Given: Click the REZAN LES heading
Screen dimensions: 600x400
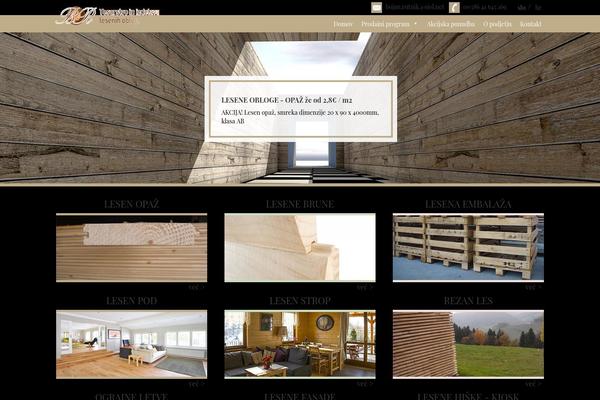Looking at the screenshot, I should tap(468, 301).
